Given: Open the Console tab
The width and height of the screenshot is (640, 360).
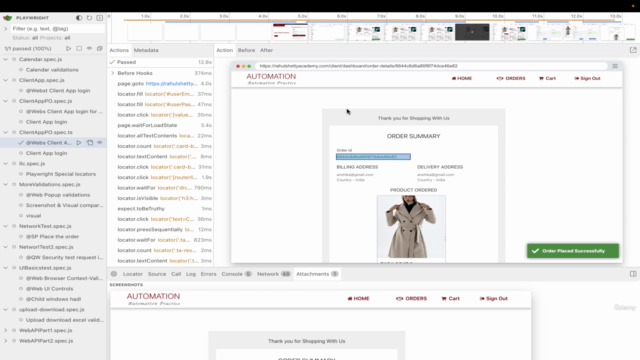Looking at the screenshot, I should tap(236, 274).
